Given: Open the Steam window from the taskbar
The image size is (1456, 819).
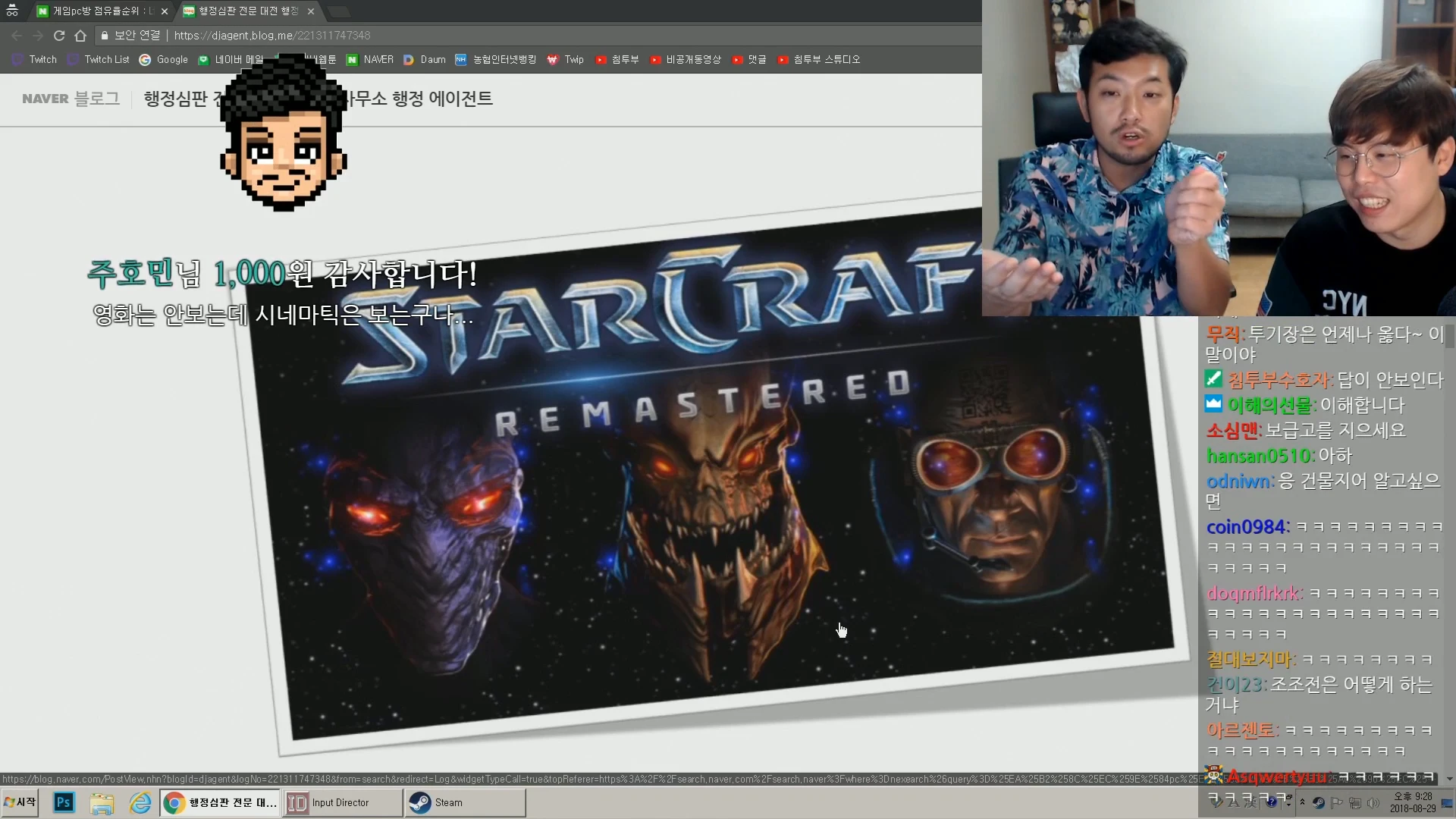Looking at the screenshot, I should [x=466, y=802].
